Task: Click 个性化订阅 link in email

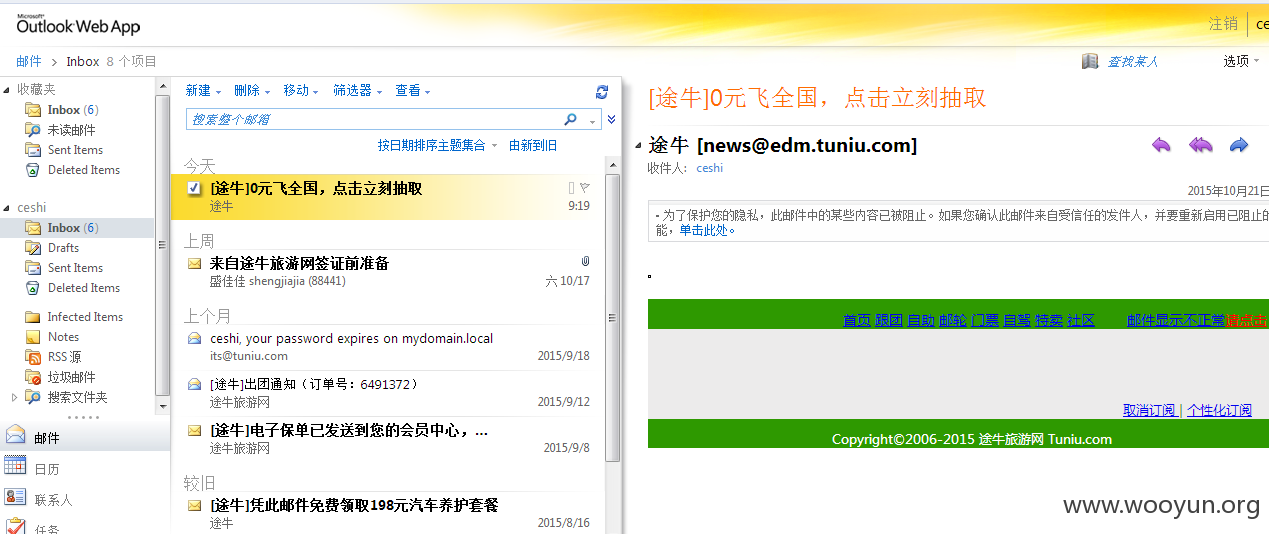Action: click(1219, 410)
